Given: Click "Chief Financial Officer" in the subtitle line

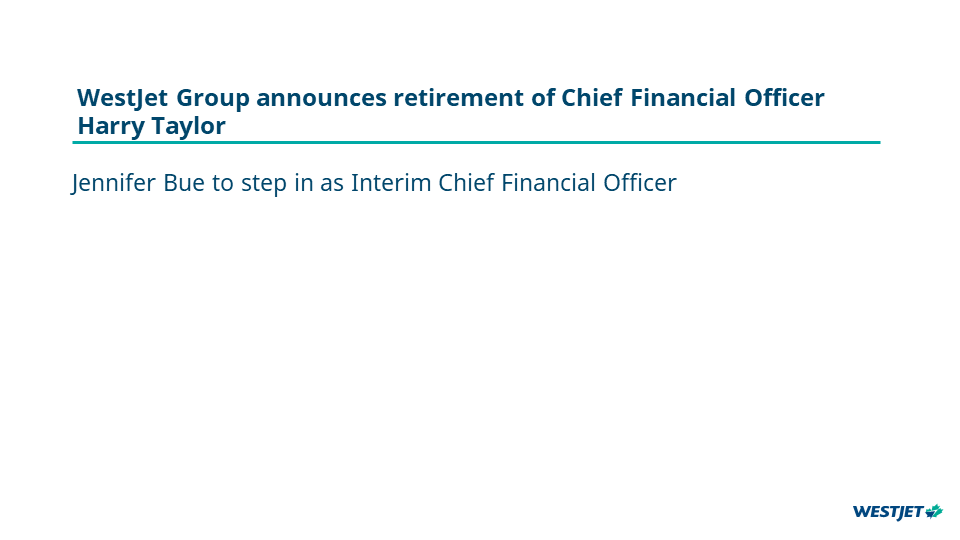Looking at the screenshot, I should tap(557, 184).
